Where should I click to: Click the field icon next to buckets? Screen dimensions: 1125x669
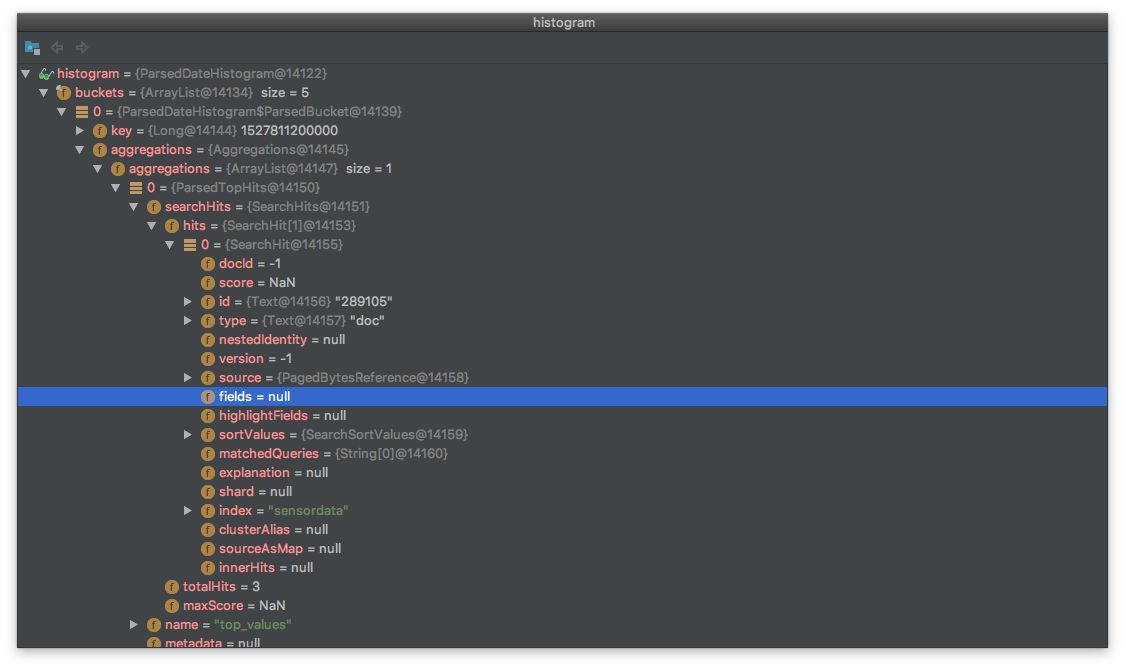click(x=62, y=92)
